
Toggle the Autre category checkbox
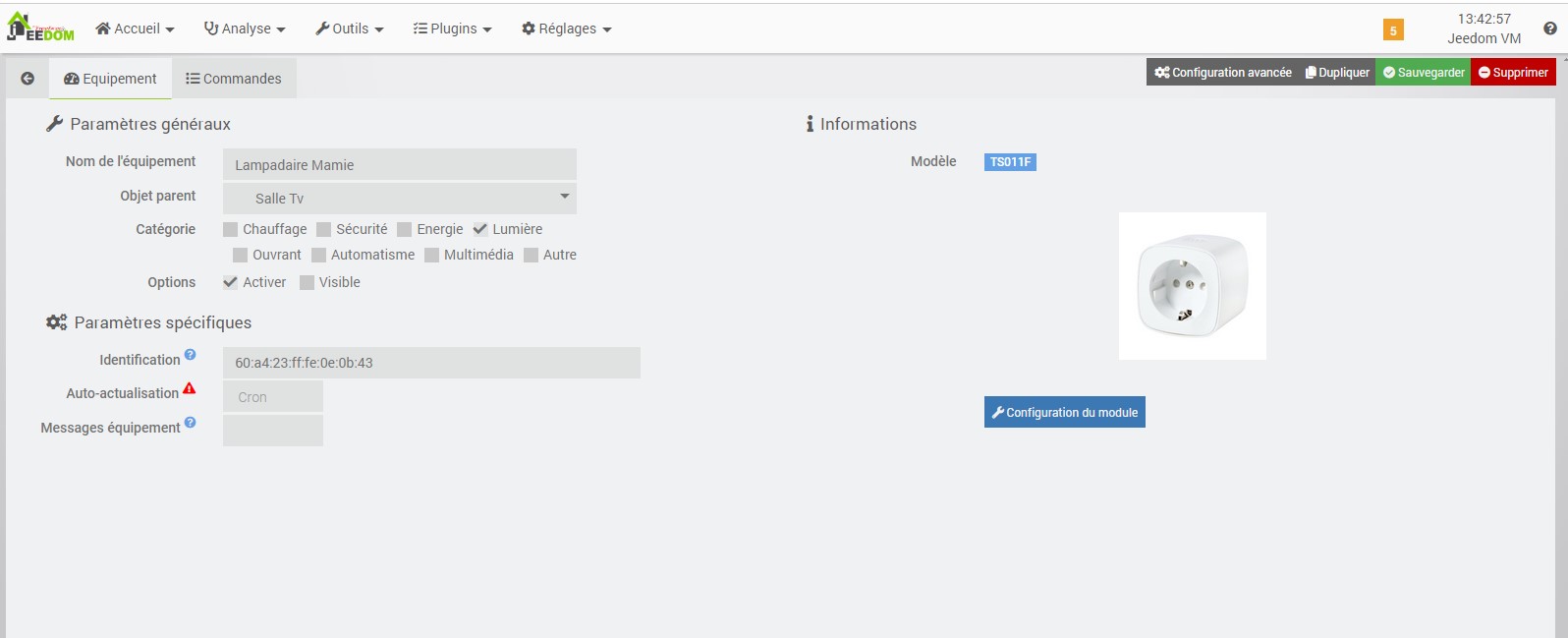coord(531,255)
